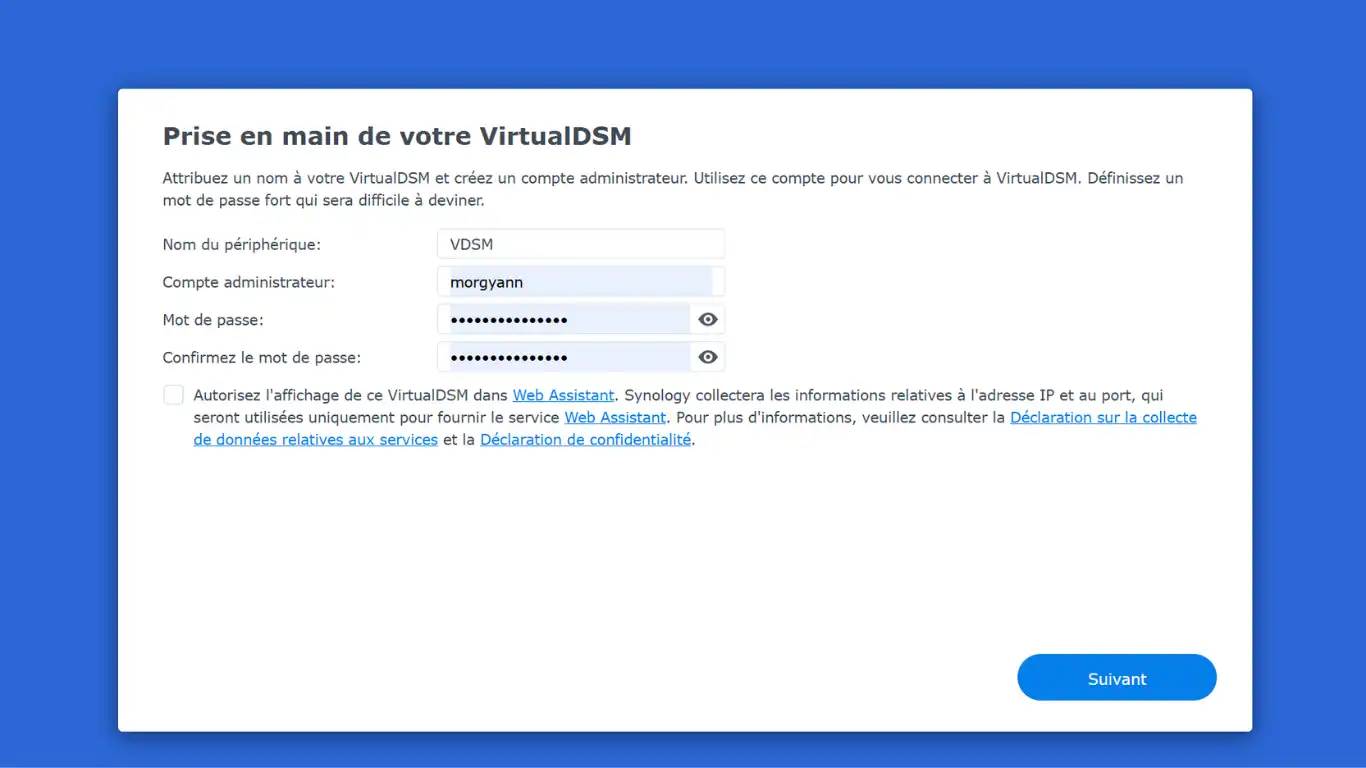Click 'Autorisez l'affichage' checkbox label text

point(350,395)
